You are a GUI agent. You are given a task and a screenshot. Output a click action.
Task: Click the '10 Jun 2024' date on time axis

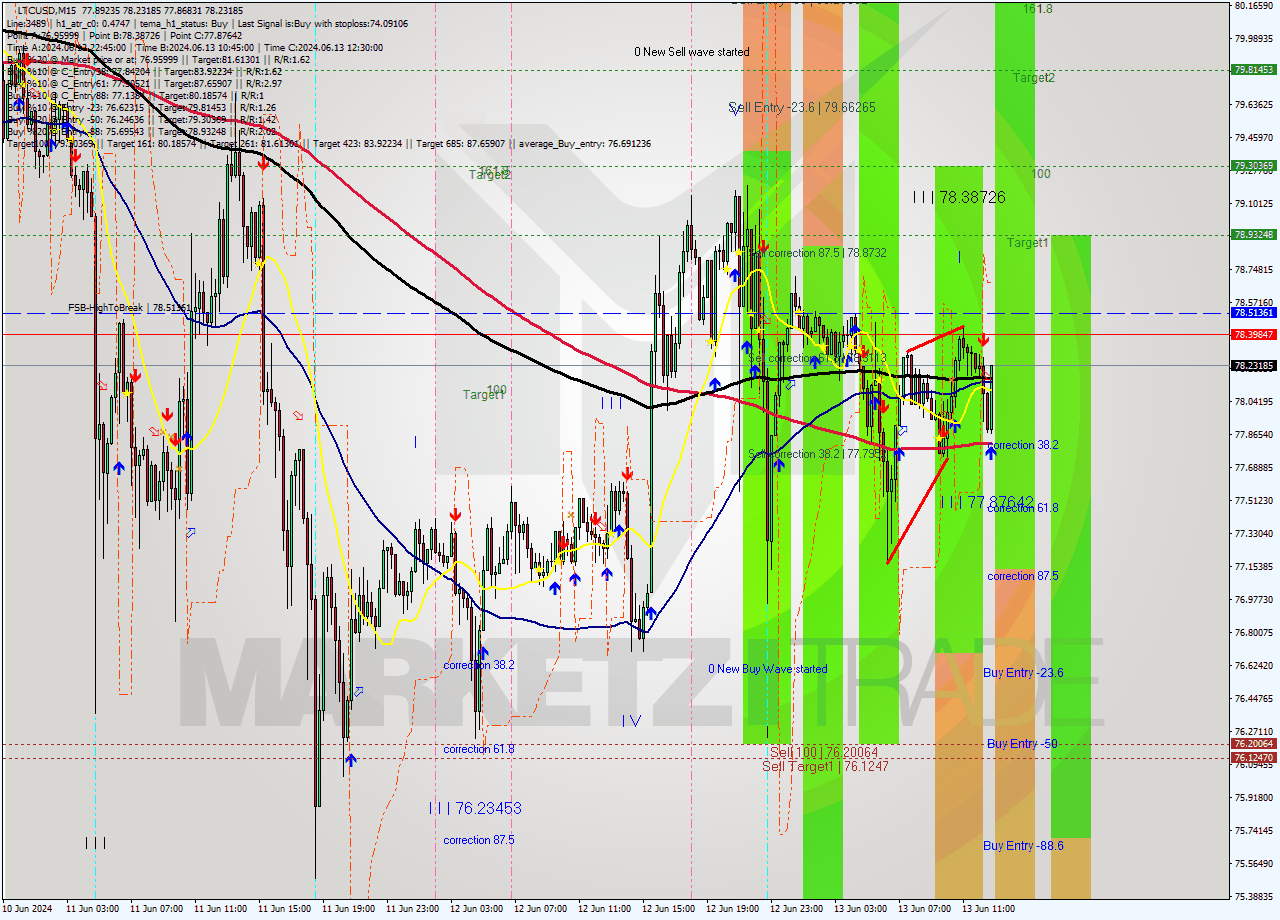27,909
